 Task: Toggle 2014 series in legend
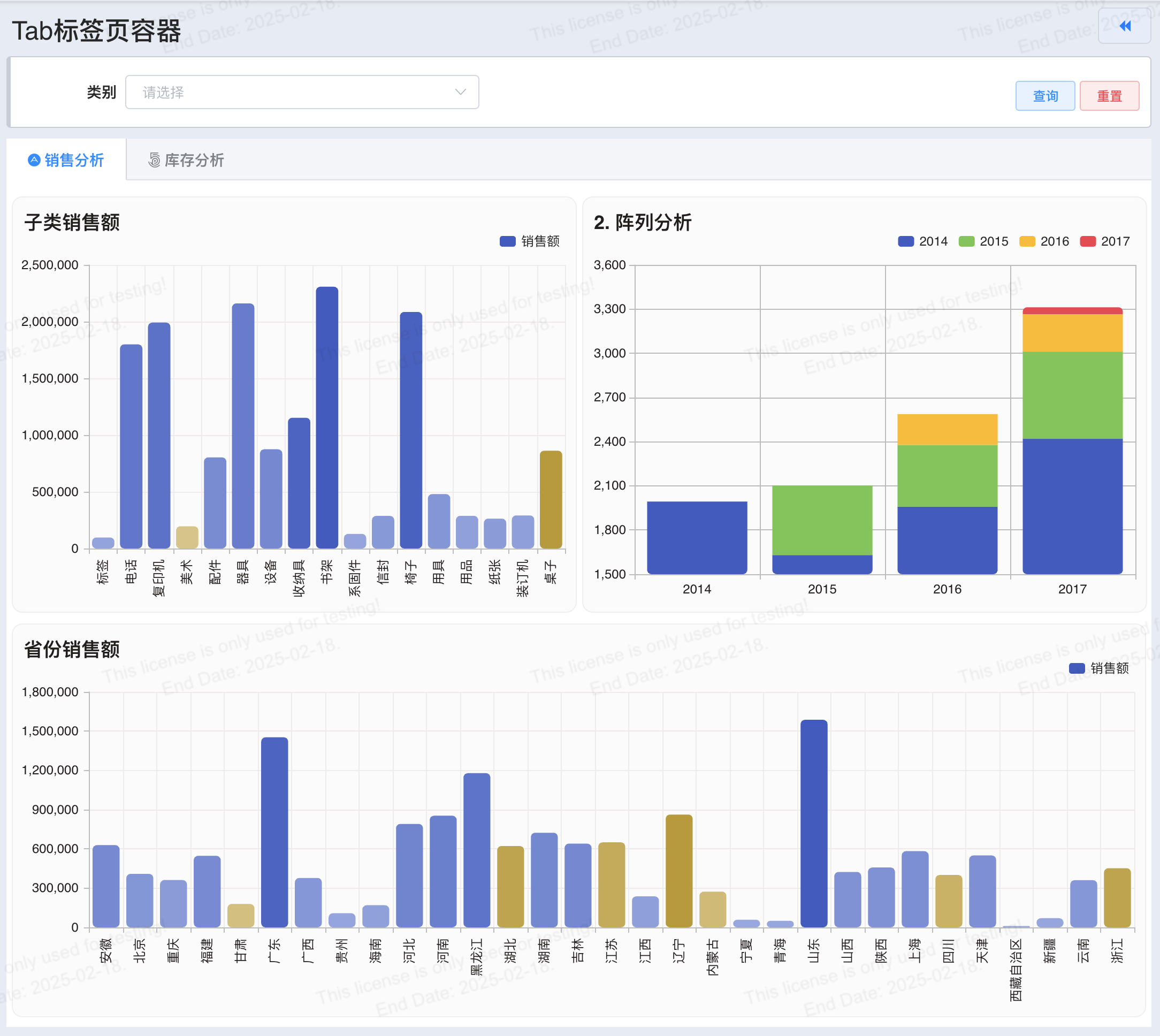coord(922,241)
